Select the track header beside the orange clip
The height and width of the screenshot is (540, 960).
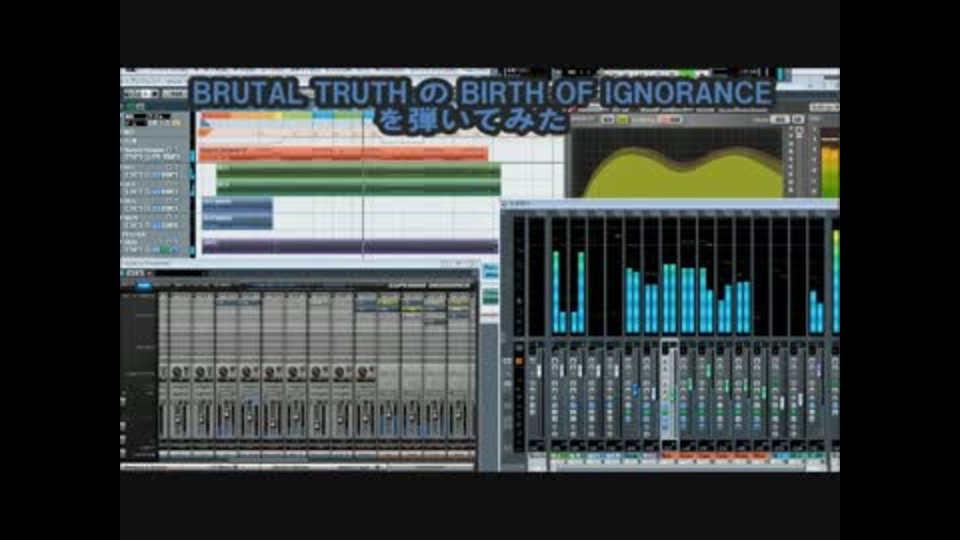click(x=157, y=154)
